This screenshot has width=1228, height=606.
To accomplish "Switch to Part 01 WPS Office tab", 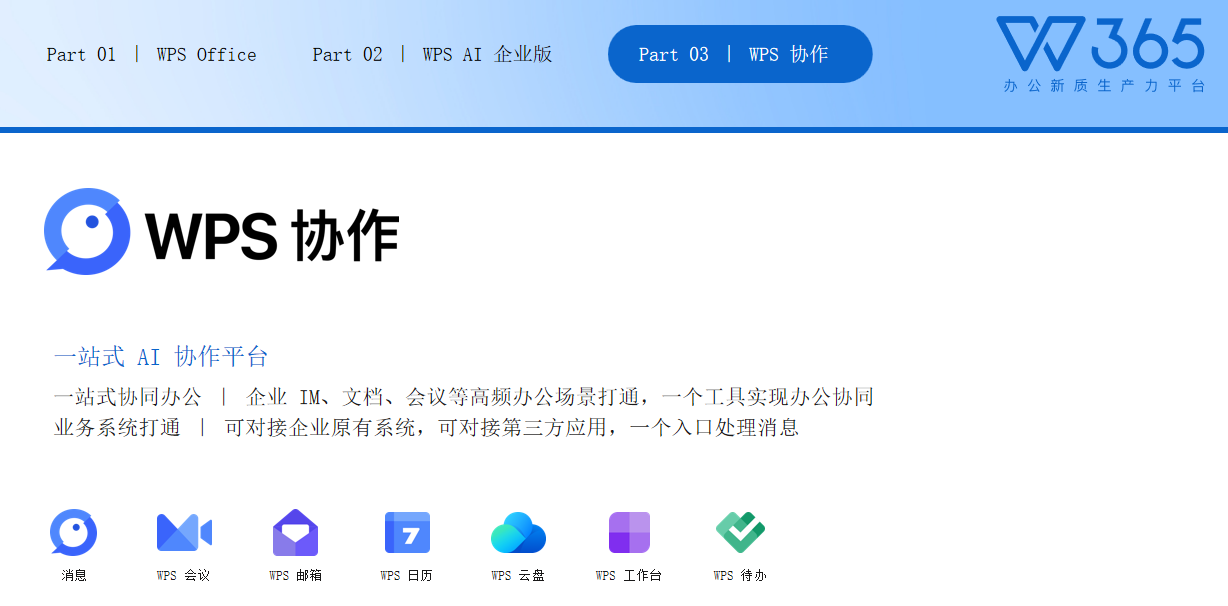I will (151, 55).
